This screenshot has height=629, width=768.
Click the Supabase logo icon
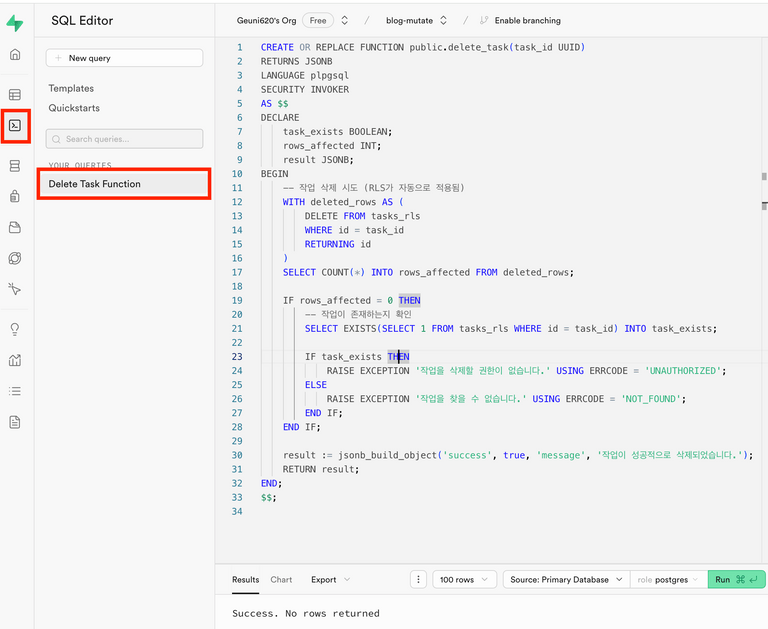15,23
